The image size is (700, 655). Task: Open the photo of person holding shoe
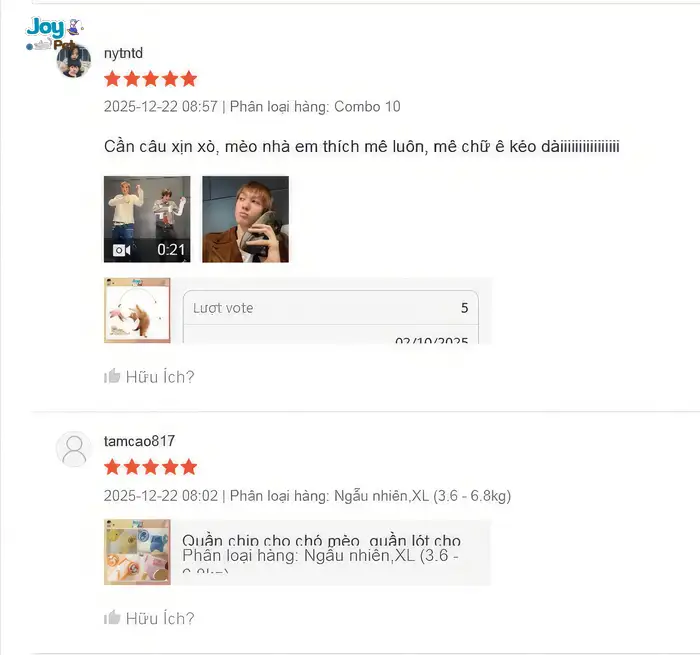coord(246,219)
